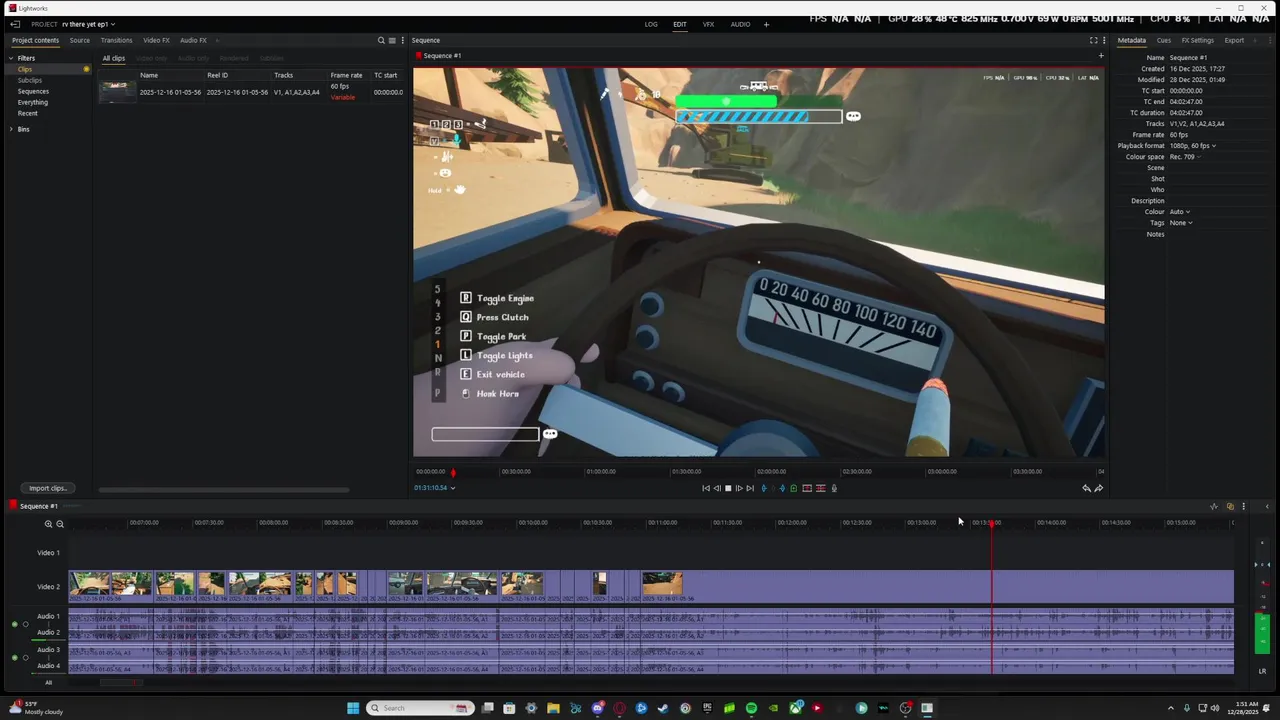Open timeline splice settings icon
The width and height of the screenshot is (1280, 720).
[1214, 506]
